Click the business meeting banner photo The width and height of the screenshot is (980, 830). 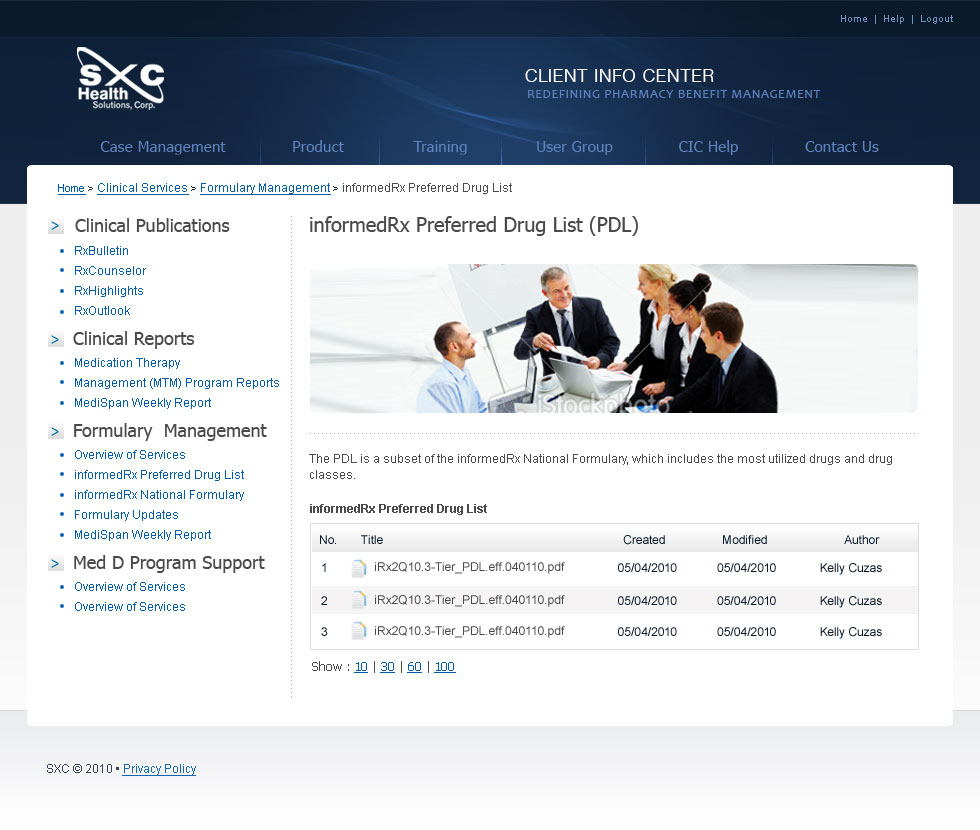point(613,338)
